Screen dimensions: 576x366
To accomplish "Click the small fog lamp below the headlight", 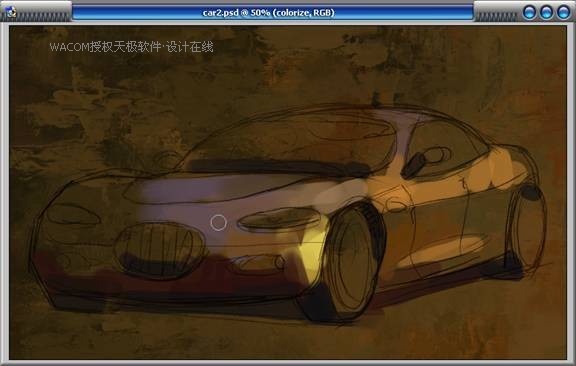I will coord(257,263).
